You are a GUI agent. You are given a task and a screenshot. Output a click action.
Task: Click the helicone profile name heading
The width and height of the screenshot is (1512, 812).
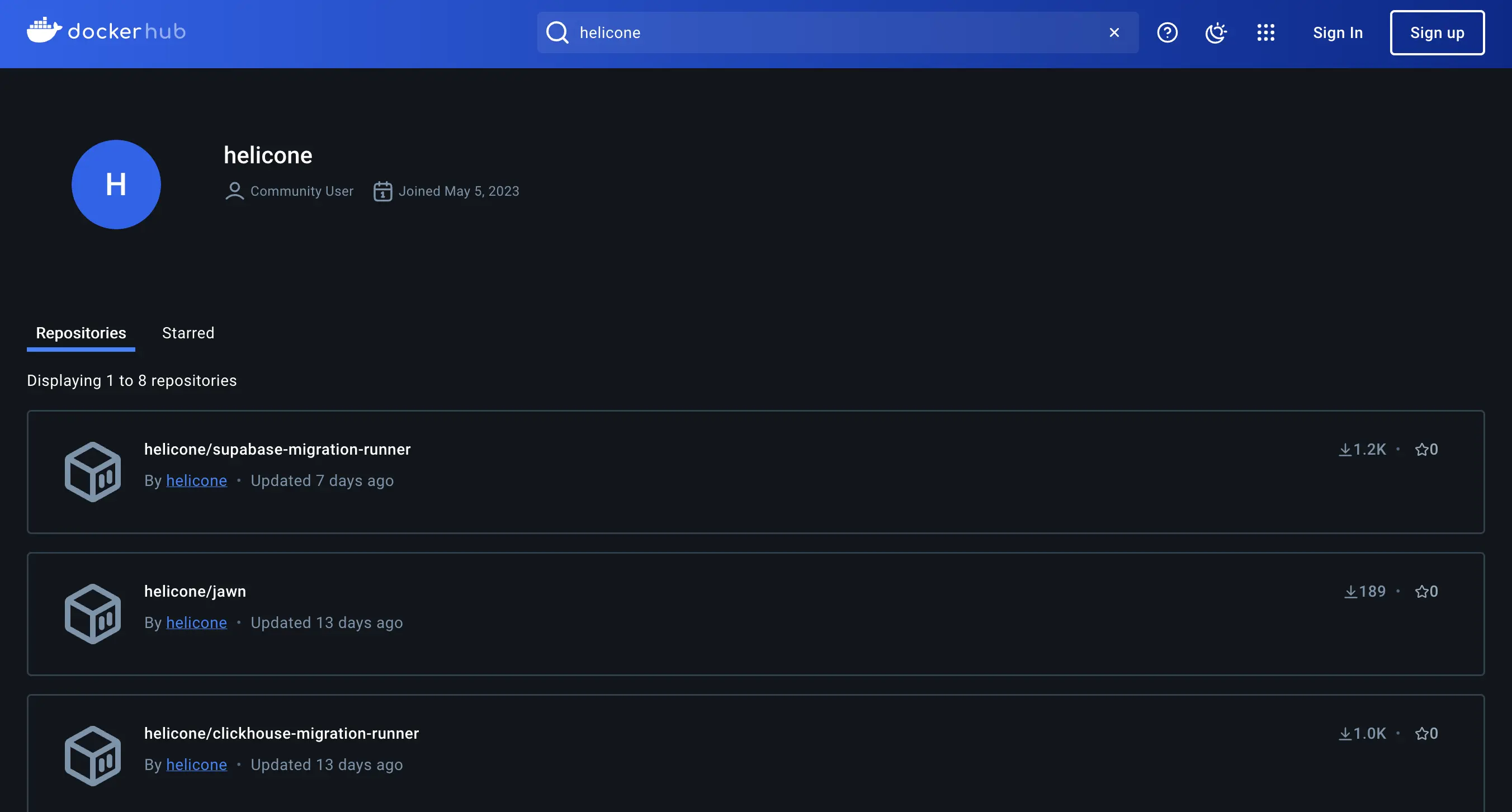268,155
